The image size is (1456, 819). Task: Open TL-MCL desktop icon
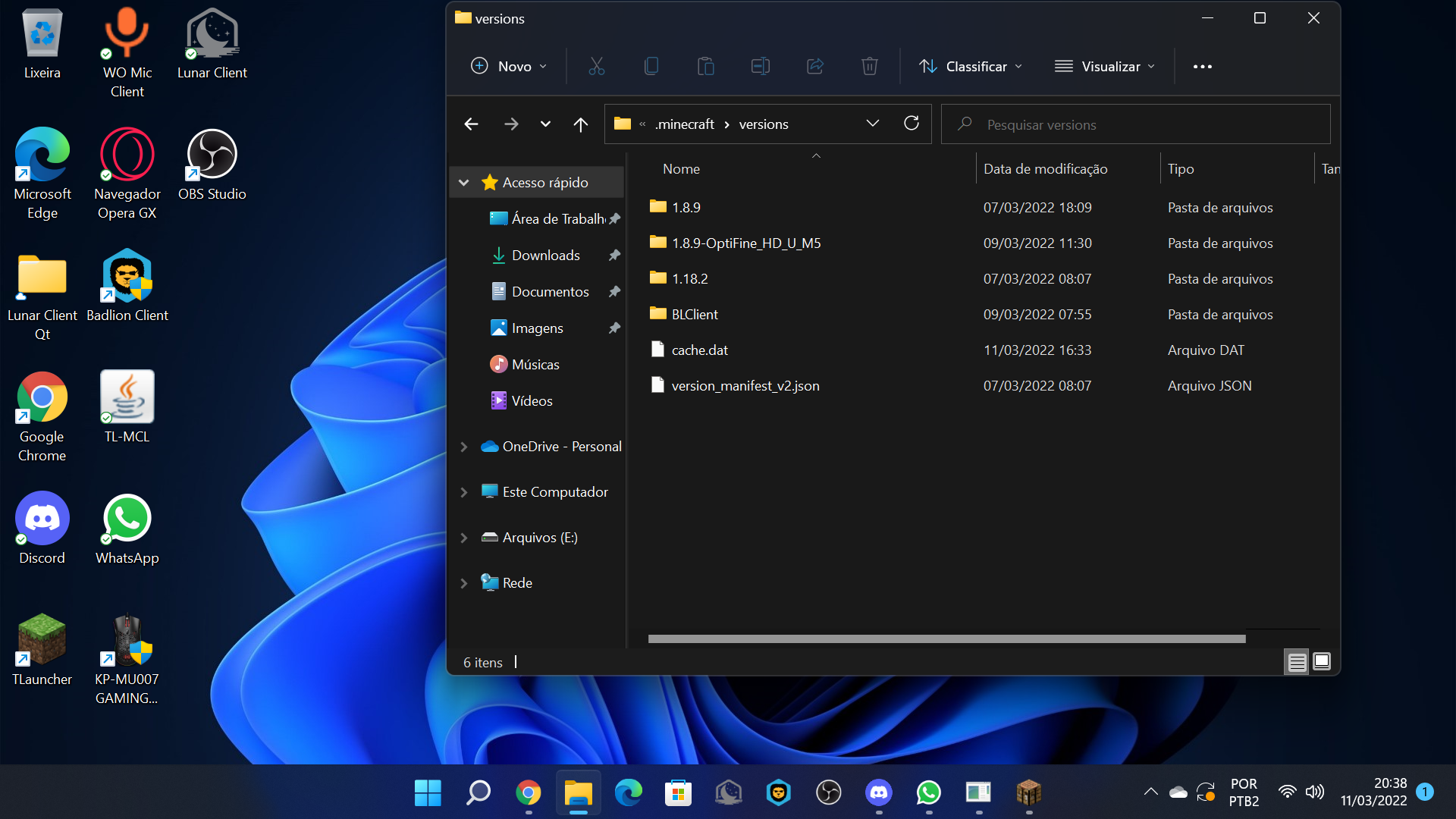point(127,408)
